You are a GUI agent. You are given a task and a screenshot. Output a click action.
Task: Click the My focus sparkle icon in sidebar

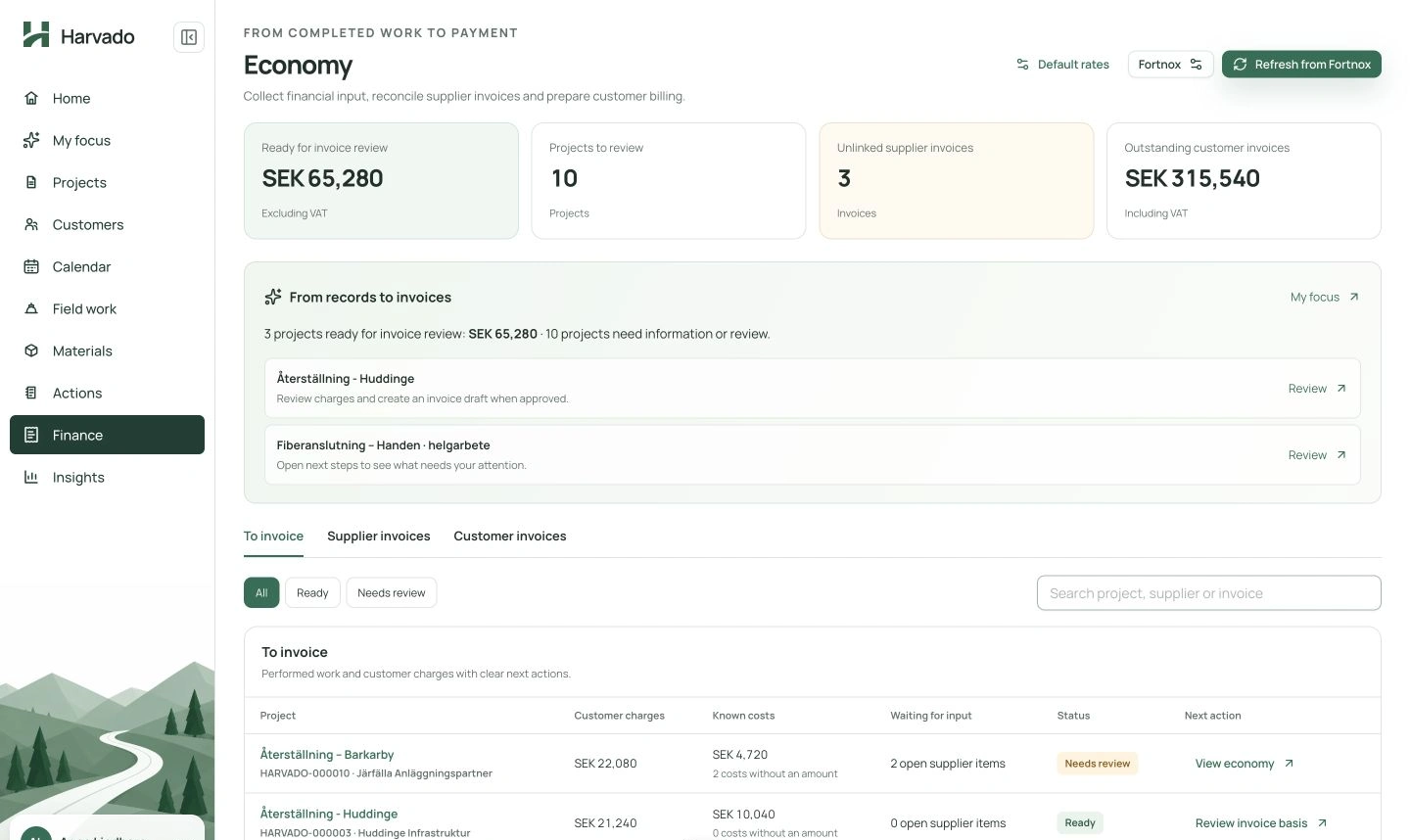tap(31, 140)
